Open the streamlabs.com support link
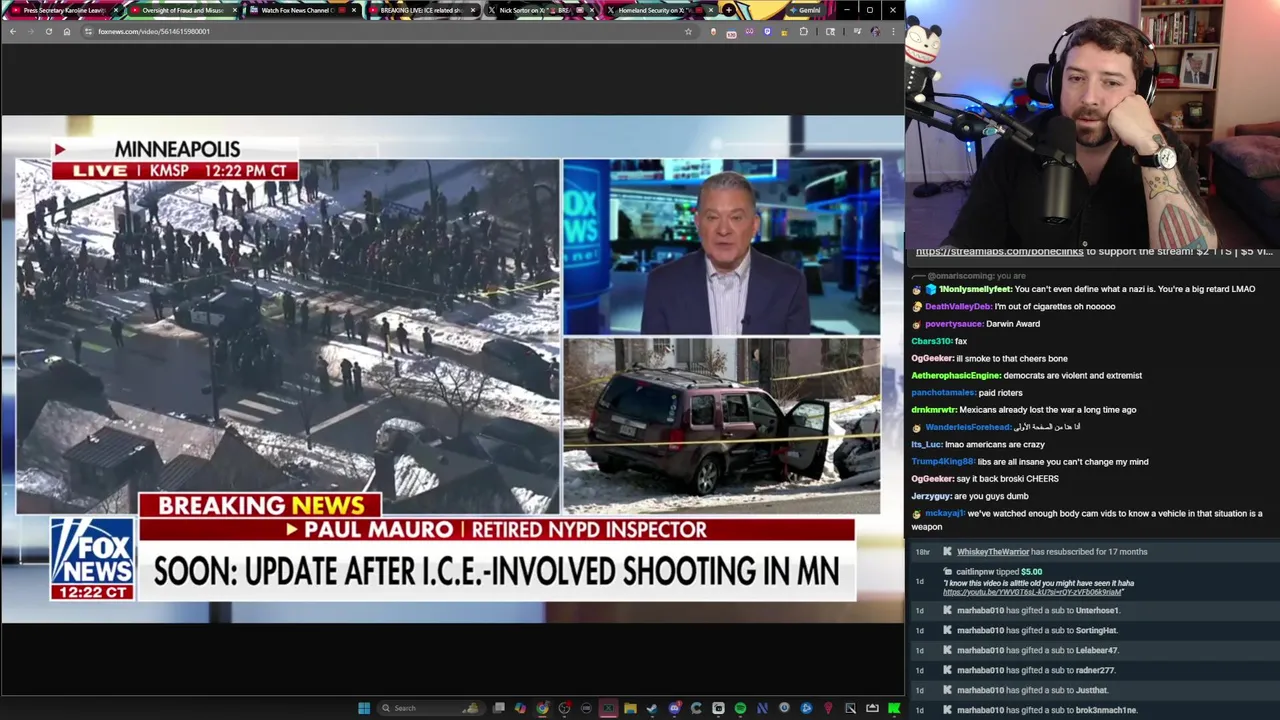The image size is (1280, 720). pos(999,252)
